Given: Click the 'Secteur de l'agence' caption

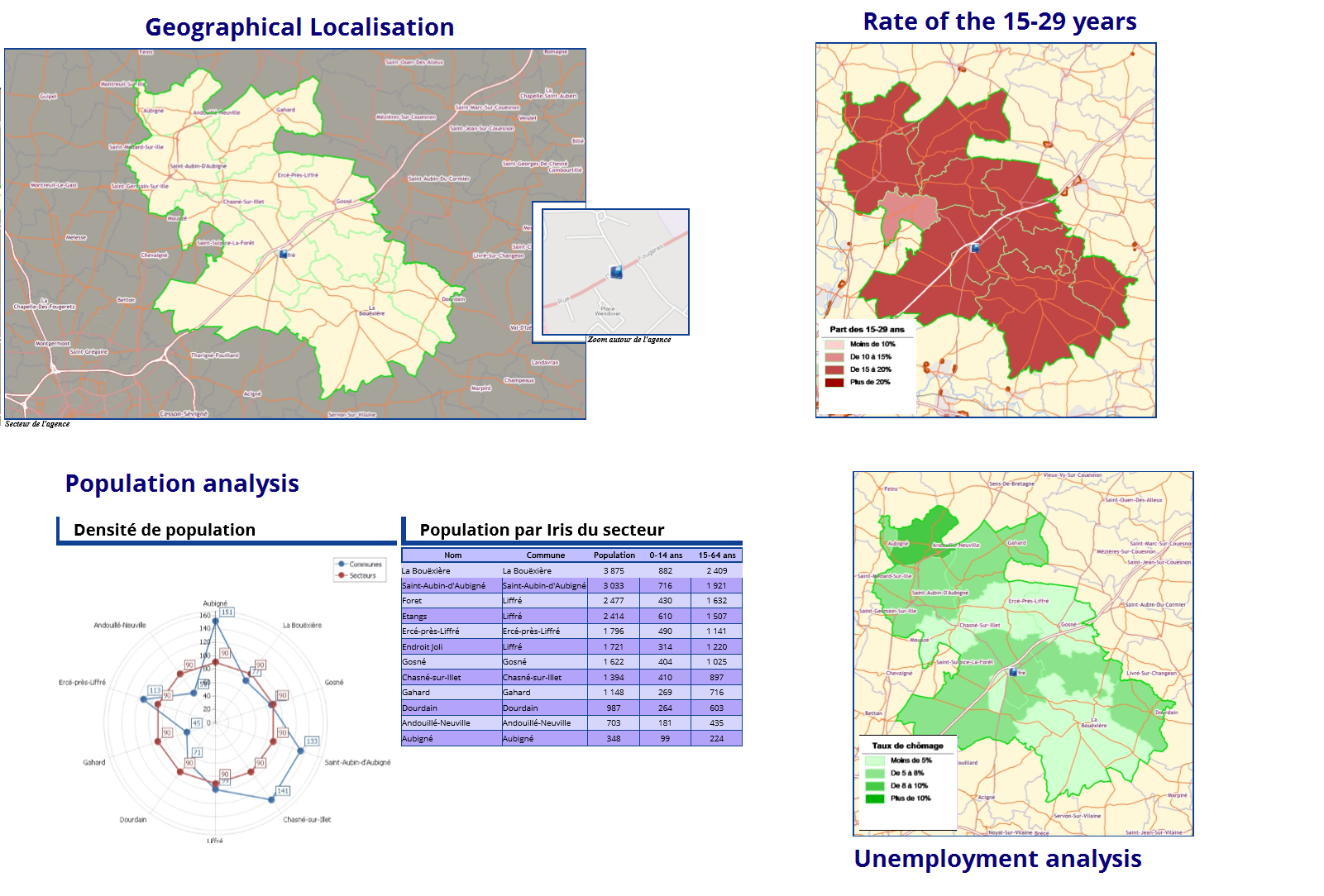Looking at the screenshot, I should pos(37,424).
